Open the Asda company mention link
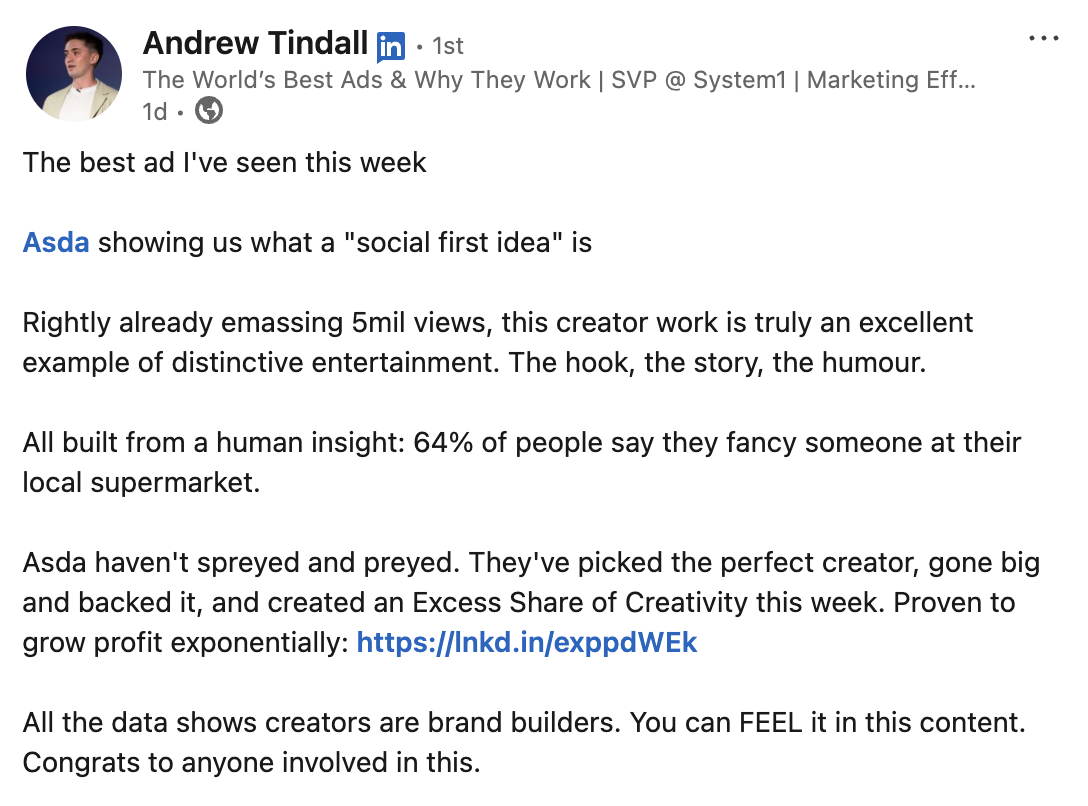This screenshot has height=806, width=1088. pyautogui.click(x=56, y=243)
